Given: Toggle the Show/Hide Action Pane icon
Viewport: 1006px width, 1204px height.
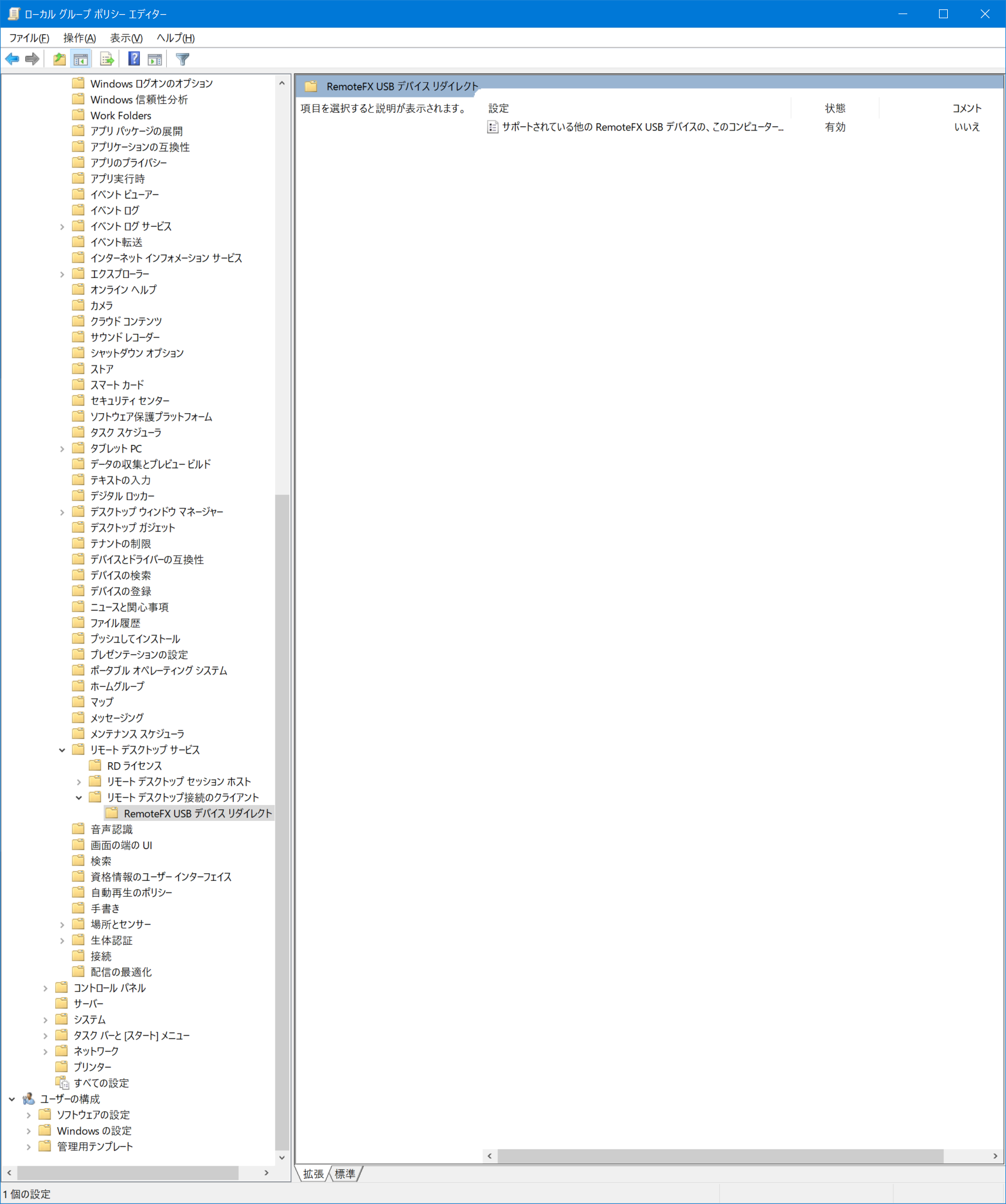Looking at the screenshot, I should [x=155, y=59].
